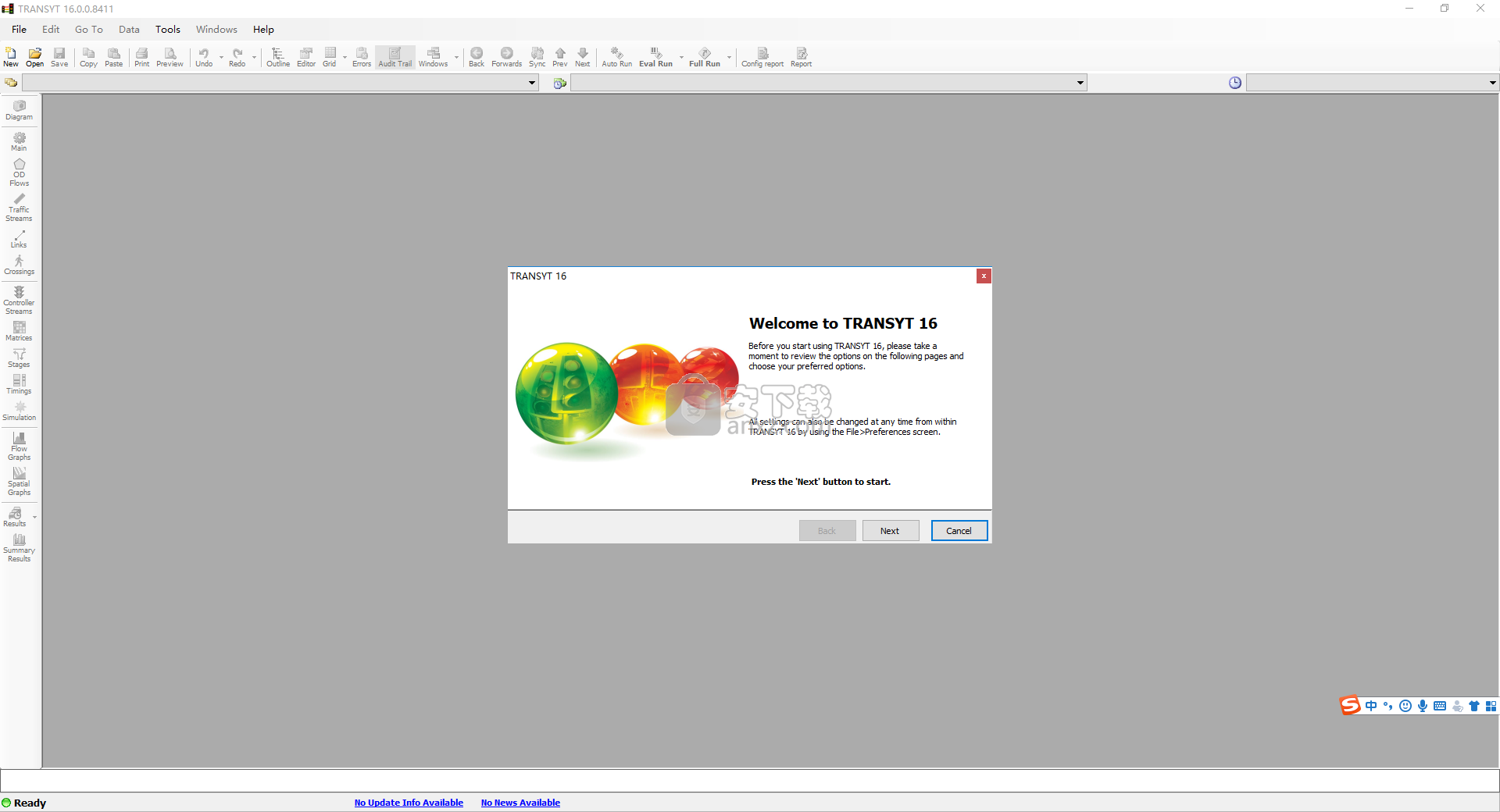Expand the Undo history dropdown arrow

point(221,57)
